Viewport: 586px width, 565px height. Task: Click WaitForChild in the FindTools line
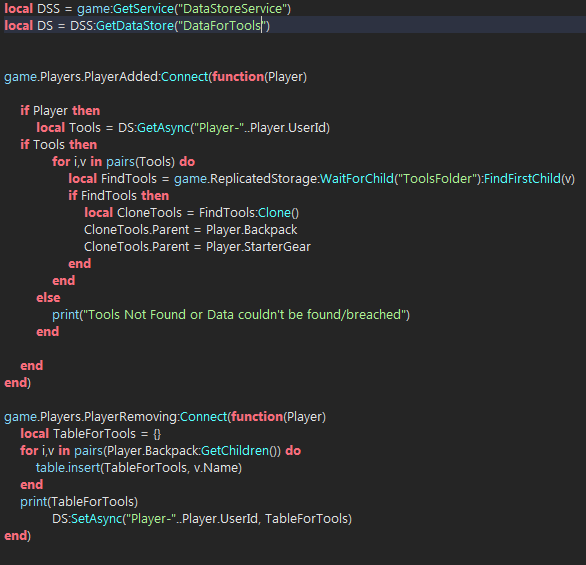[x=357, y=179]
